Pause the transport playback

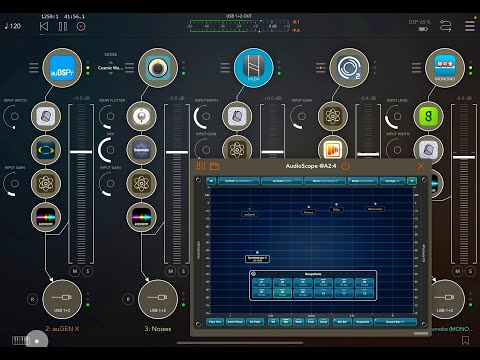[x=63, y=26]
